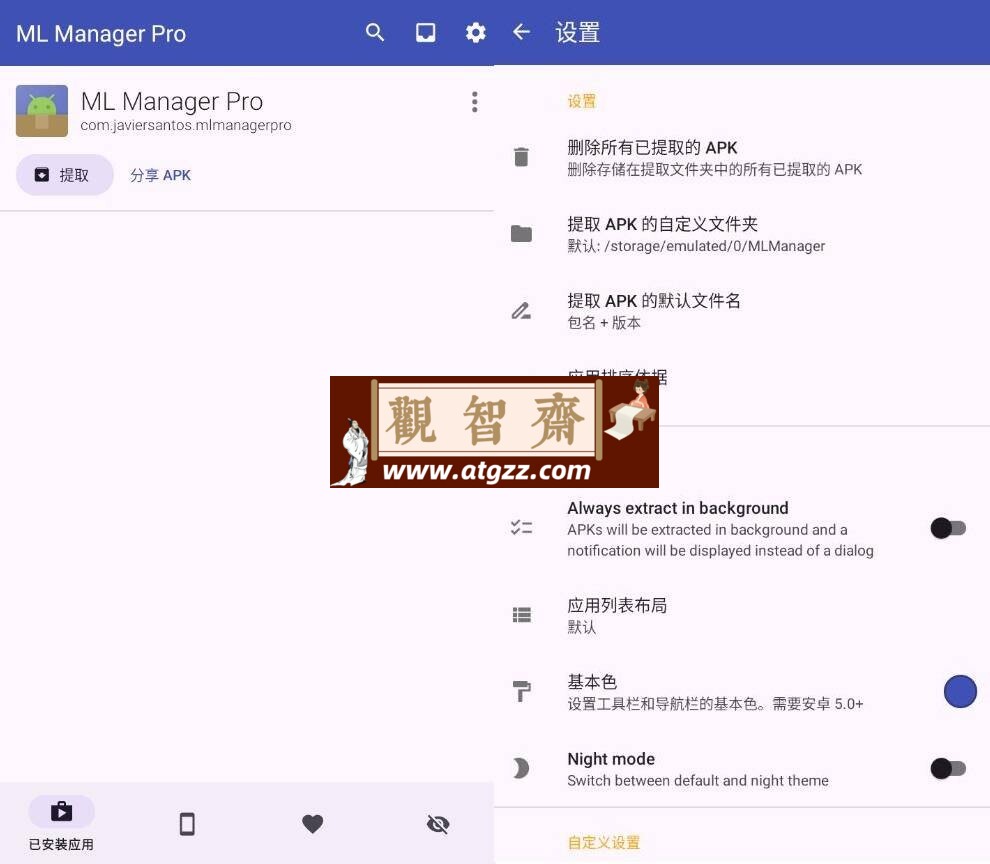Select Night mode setting label
The height and width of the screenshot is (864, 990).
click(x=611, y=759)
